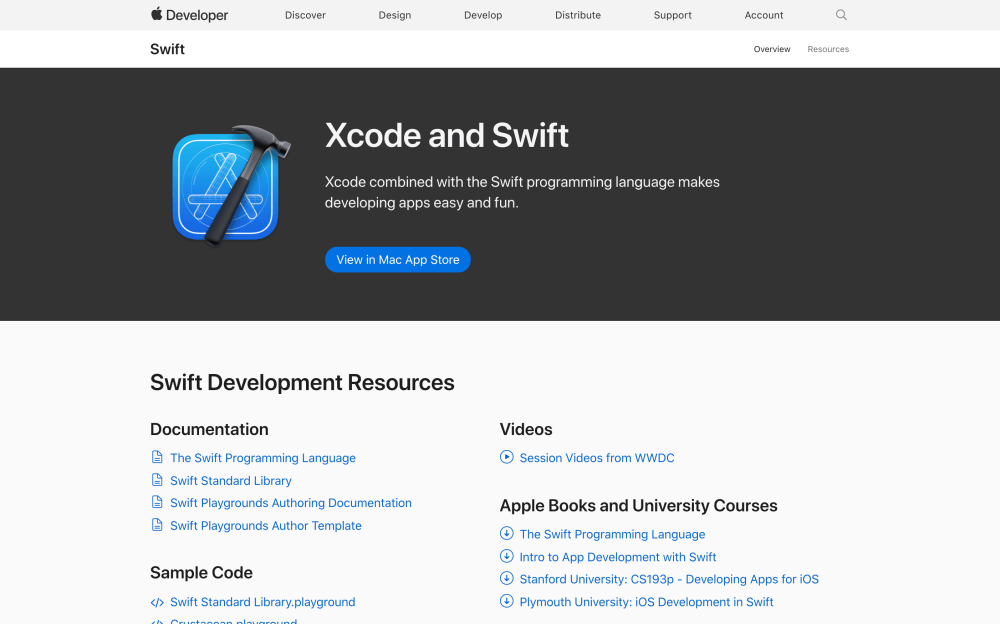Open Swift Playgrounds Authoring Documentation link
Image resolution: width=1000 pixels, height=624 pixels.
point(291,503)
